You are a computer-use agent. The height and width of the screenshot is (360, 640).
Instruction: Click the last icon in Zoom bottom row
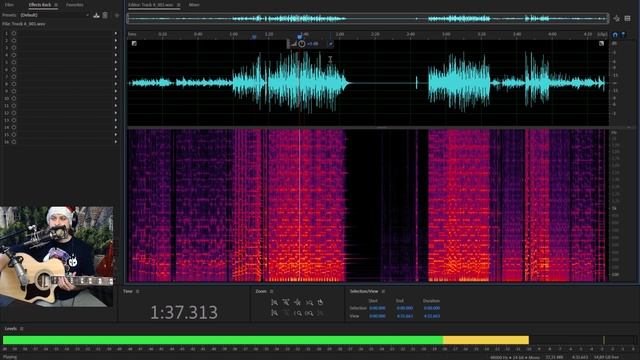[320, 313]
